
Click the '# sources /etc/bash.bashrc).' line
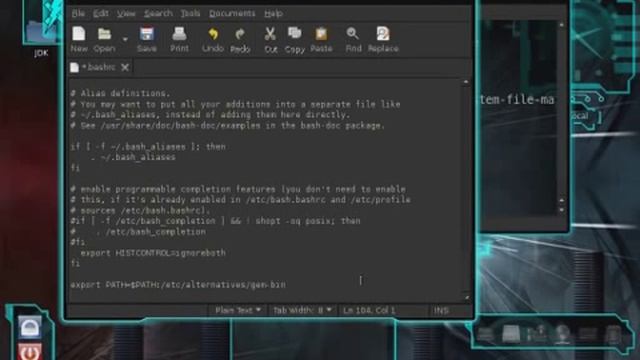point(140,210)
